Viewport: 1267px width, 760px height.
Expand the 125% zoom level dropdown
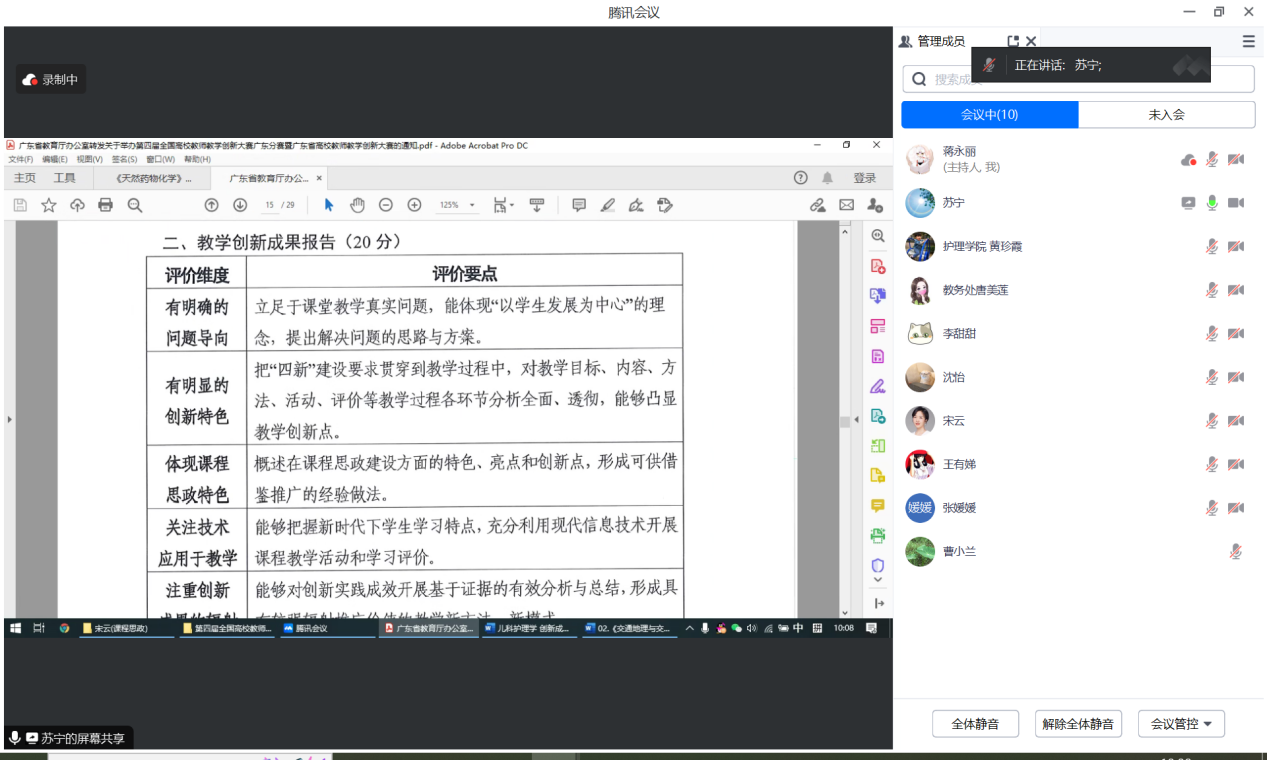(x=472, y=205)
